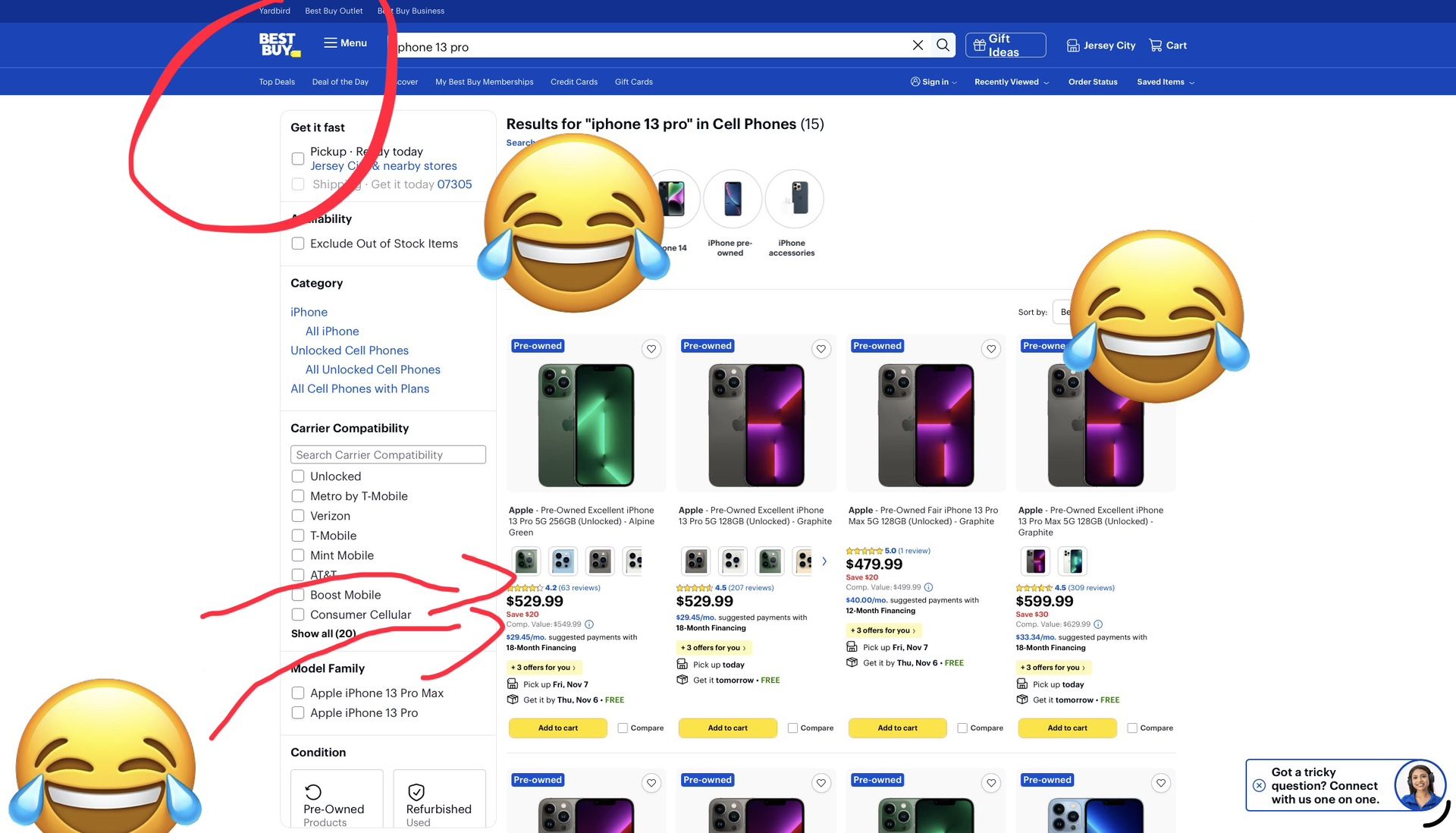Click the Best Buy logo
1456x833 pixels.
279,44
